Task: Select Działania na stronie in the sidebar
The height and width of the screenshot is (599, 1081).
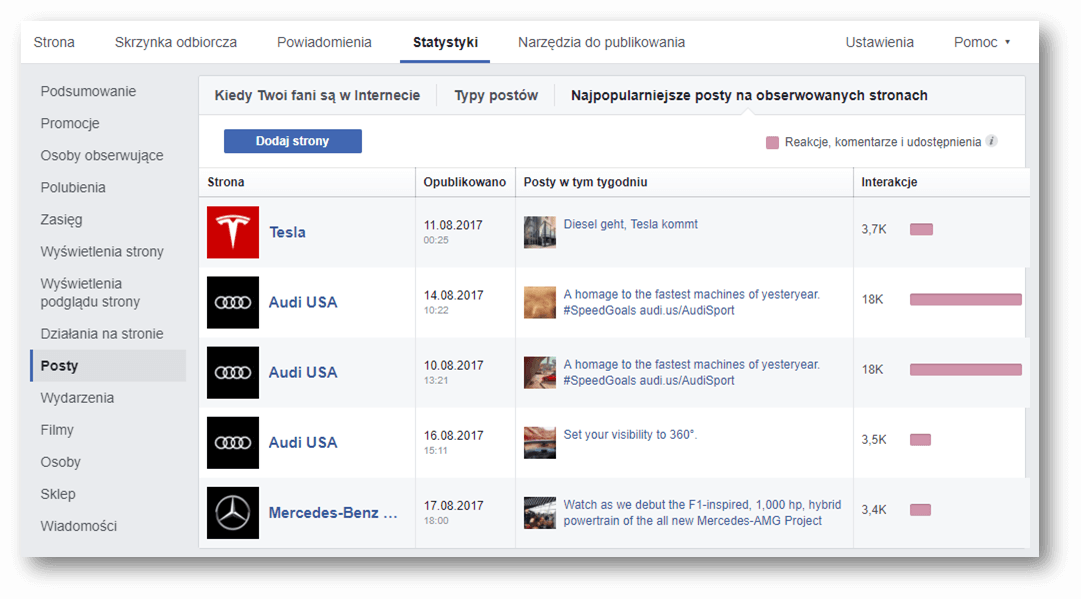Action: (102, 334)
